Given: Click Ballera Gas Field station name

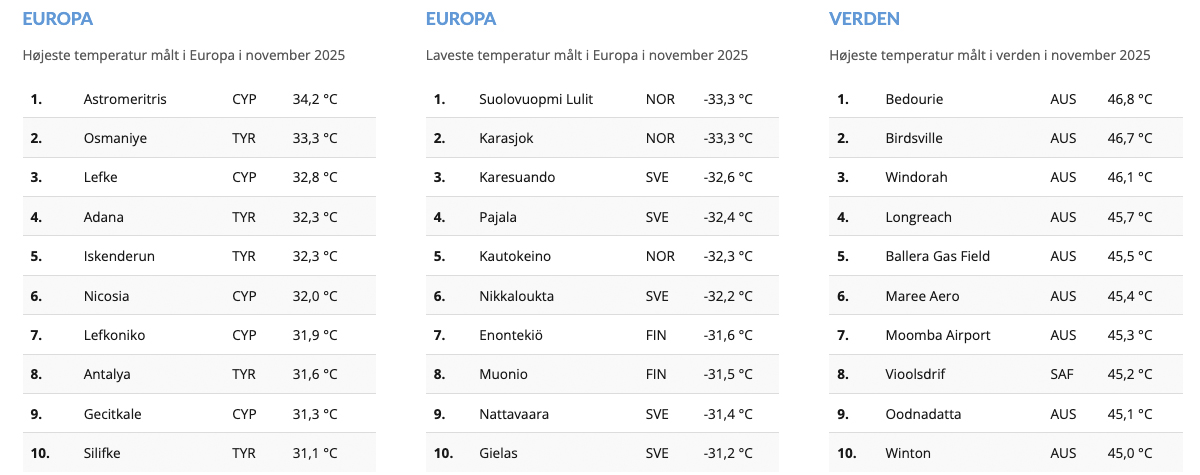Looking at the screenshot, I should [x=937, y=256].
